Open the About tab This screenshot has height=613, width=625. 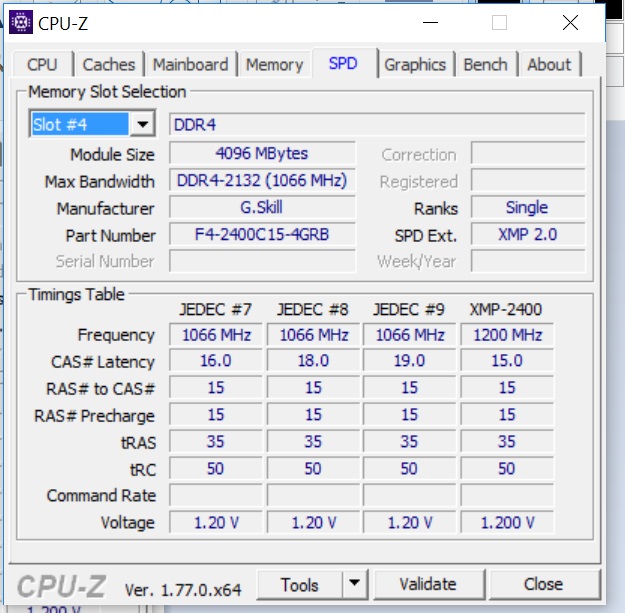(x=549, y=65)
